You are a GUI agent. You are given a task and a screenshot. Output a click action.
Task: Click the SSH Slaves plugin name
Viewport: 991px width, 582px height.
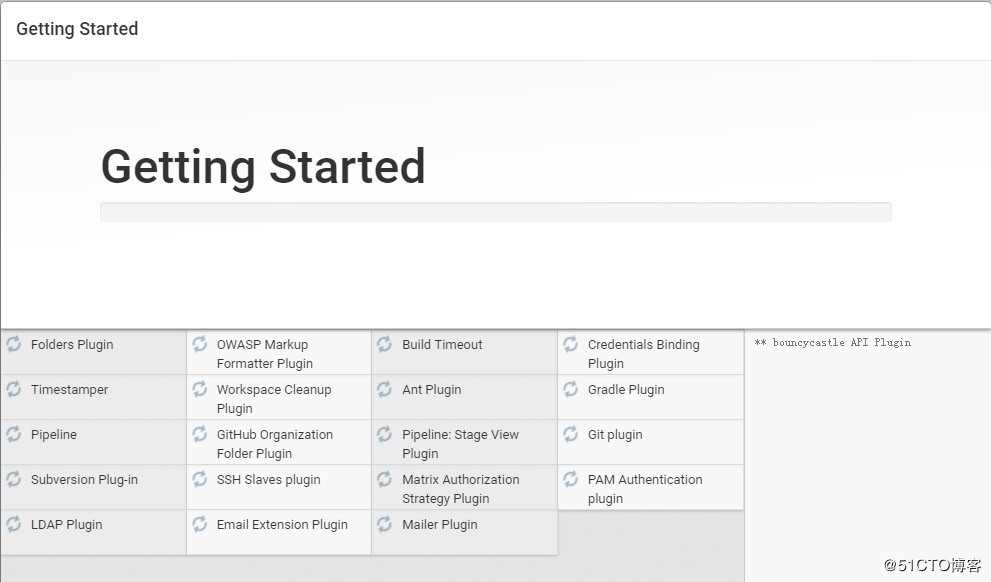click(269, 480)
